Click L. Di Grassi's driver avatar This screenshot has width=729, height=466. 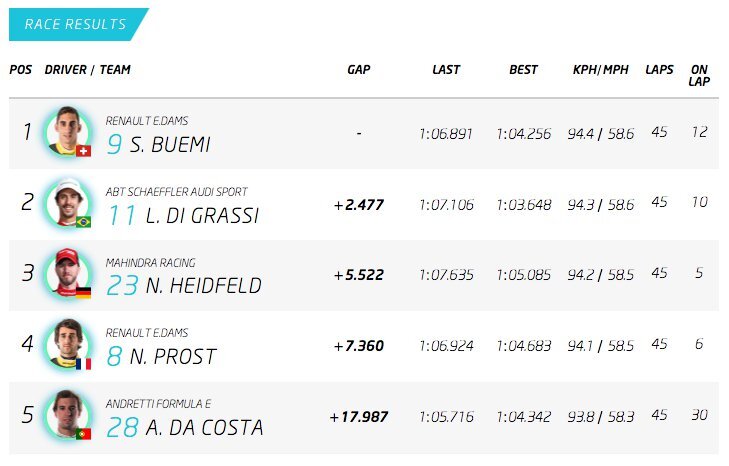coord(67,202)
